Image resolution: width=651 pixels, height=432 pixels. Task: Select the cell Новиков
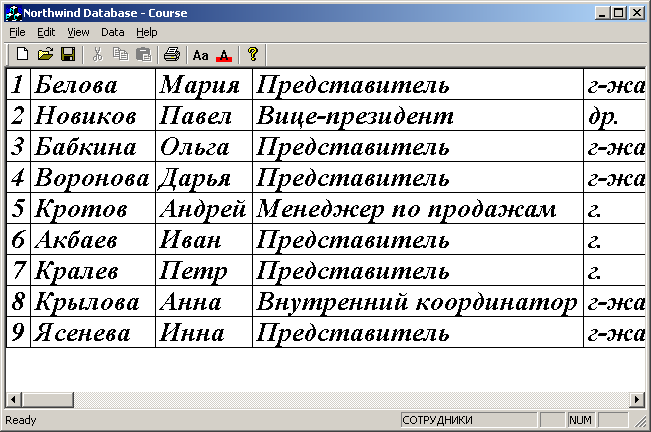tap(93, 115)
